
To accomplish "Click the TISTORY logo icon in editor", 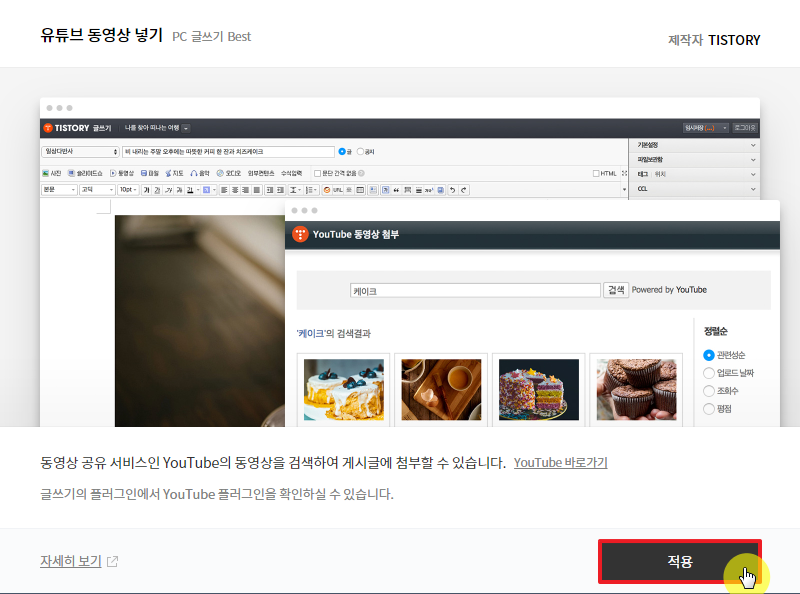I will tap(48, 128).
